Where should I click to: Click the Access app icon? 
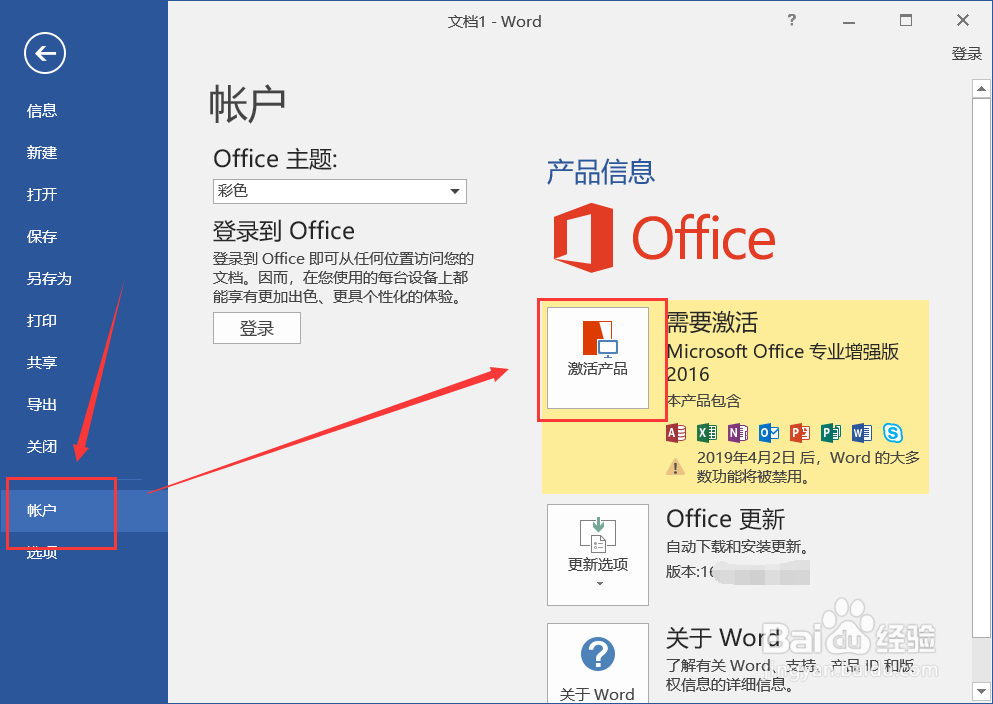coord(676,433)
